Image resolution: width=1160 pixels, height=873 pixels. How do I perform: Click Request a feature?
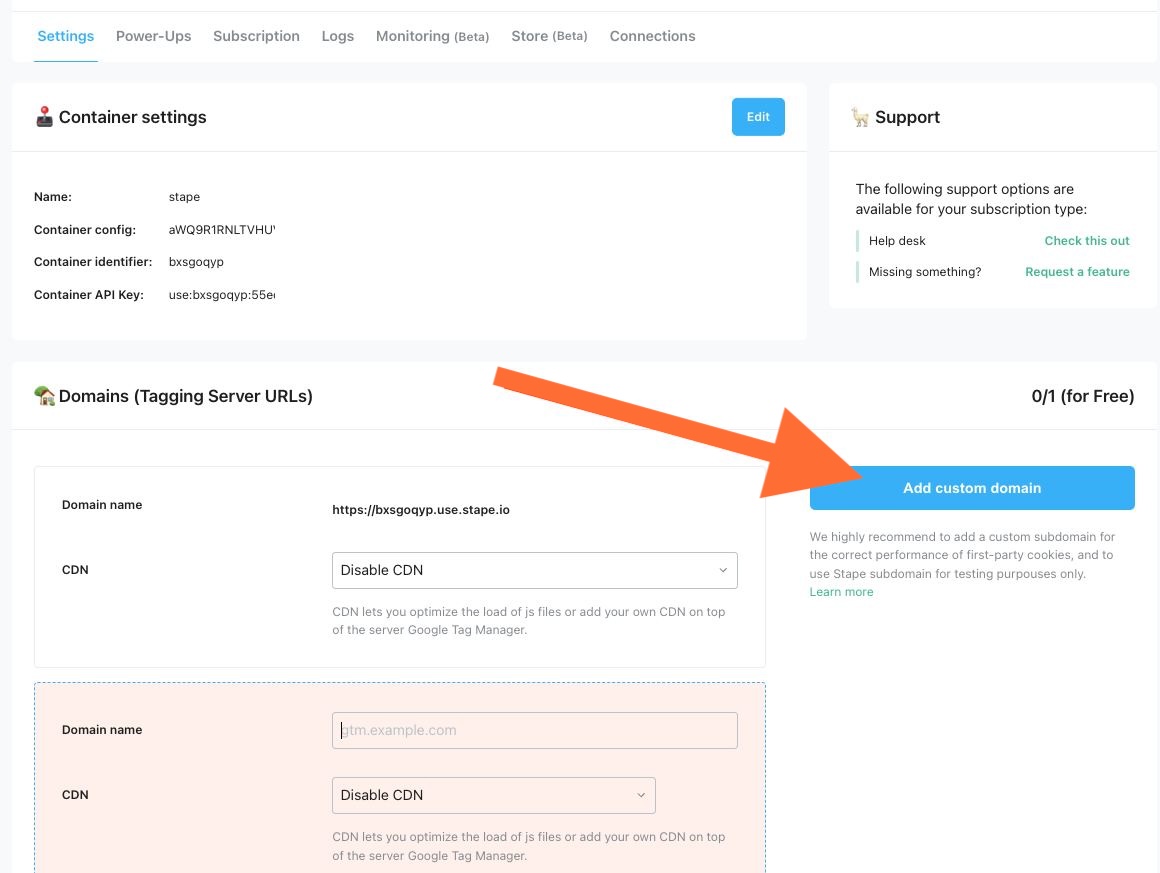click(x=1077, y=271)
